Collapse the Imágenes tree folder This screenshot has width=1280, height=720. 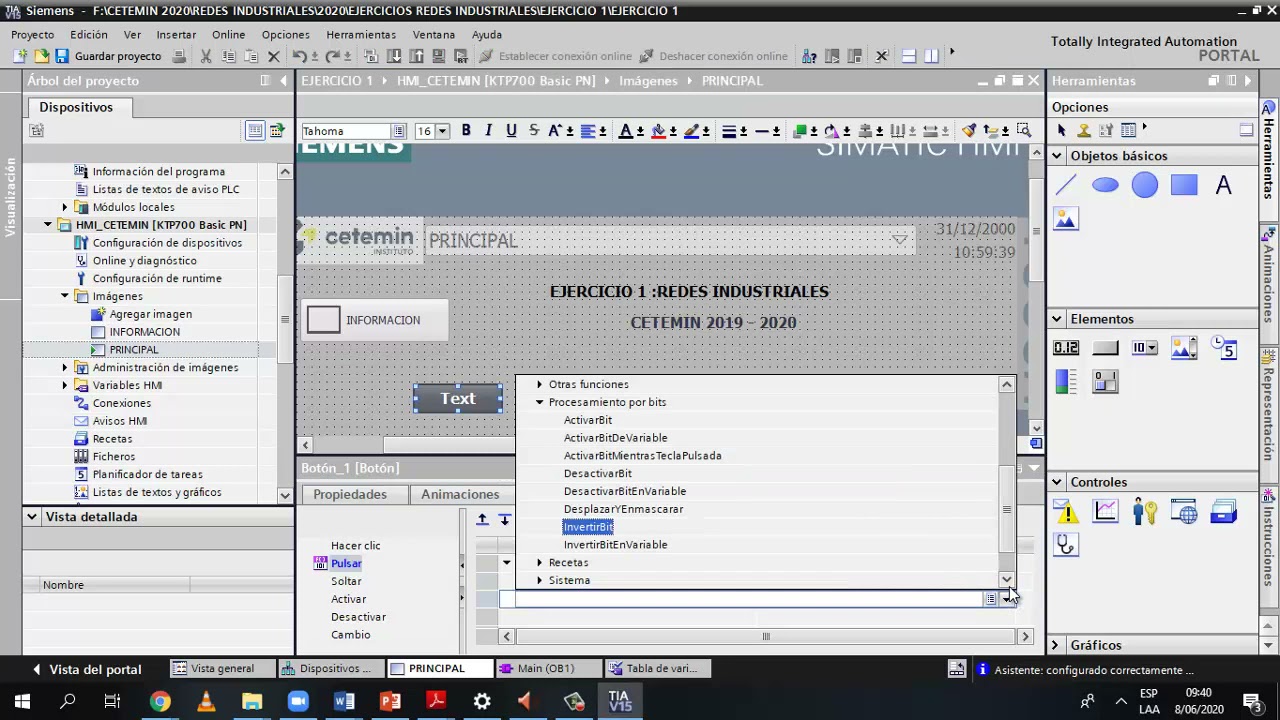65,296
